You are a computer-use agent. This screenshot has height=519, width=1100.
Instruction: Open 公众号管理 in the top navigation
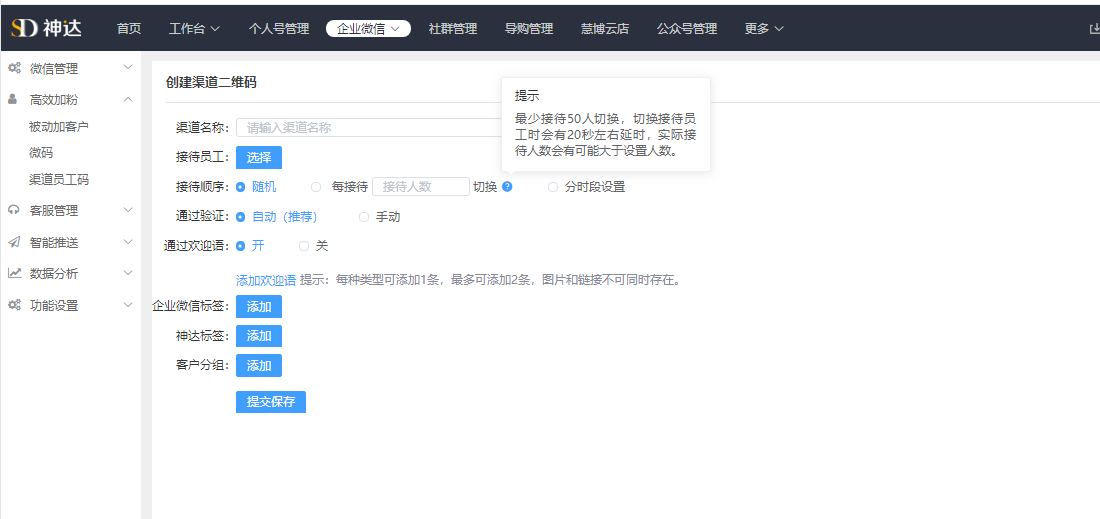687,29
